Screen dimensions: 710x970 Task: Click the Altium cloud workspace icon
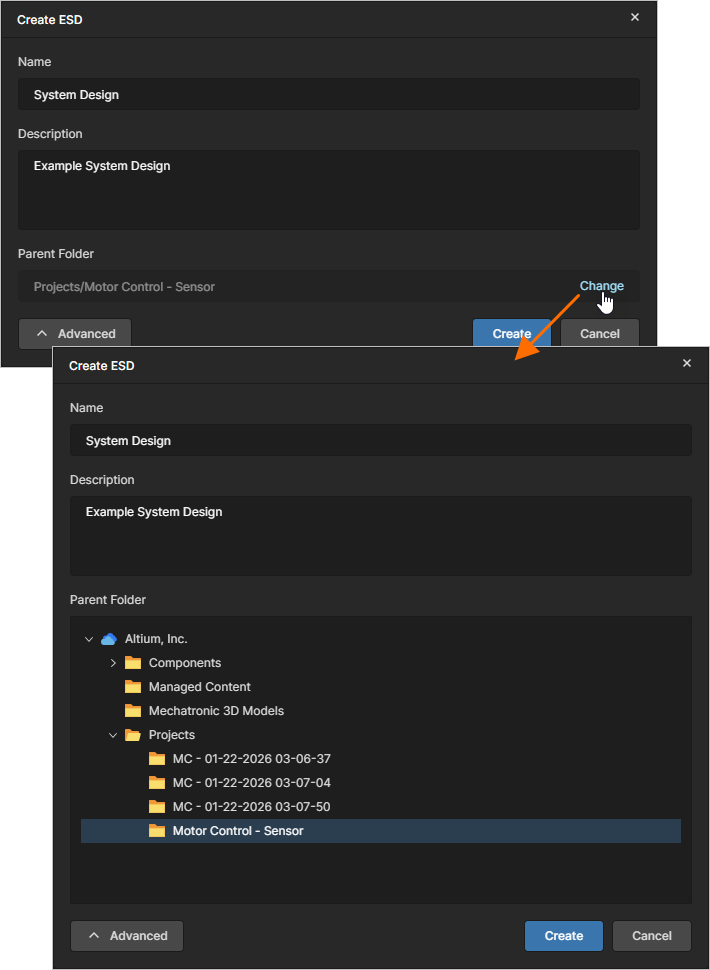(109, 639)
